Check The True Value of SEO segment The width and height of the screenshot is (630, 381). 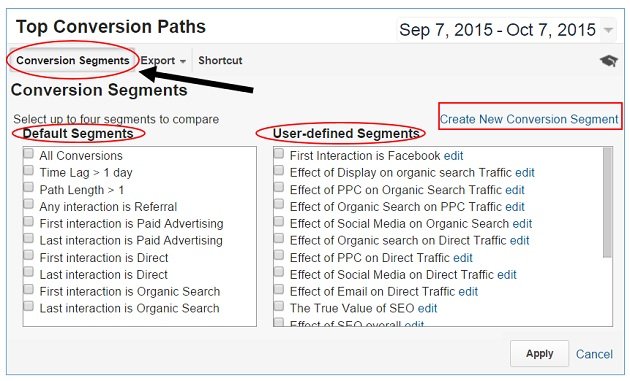(x=279, y=306)
